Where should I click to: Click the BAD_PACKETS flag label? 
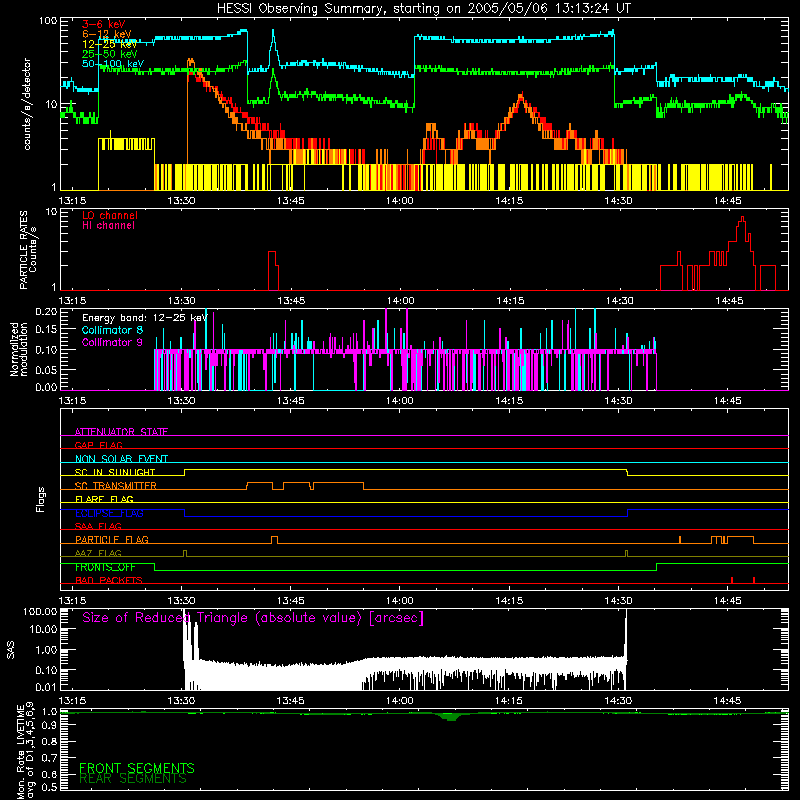click(x=109, y=580)
